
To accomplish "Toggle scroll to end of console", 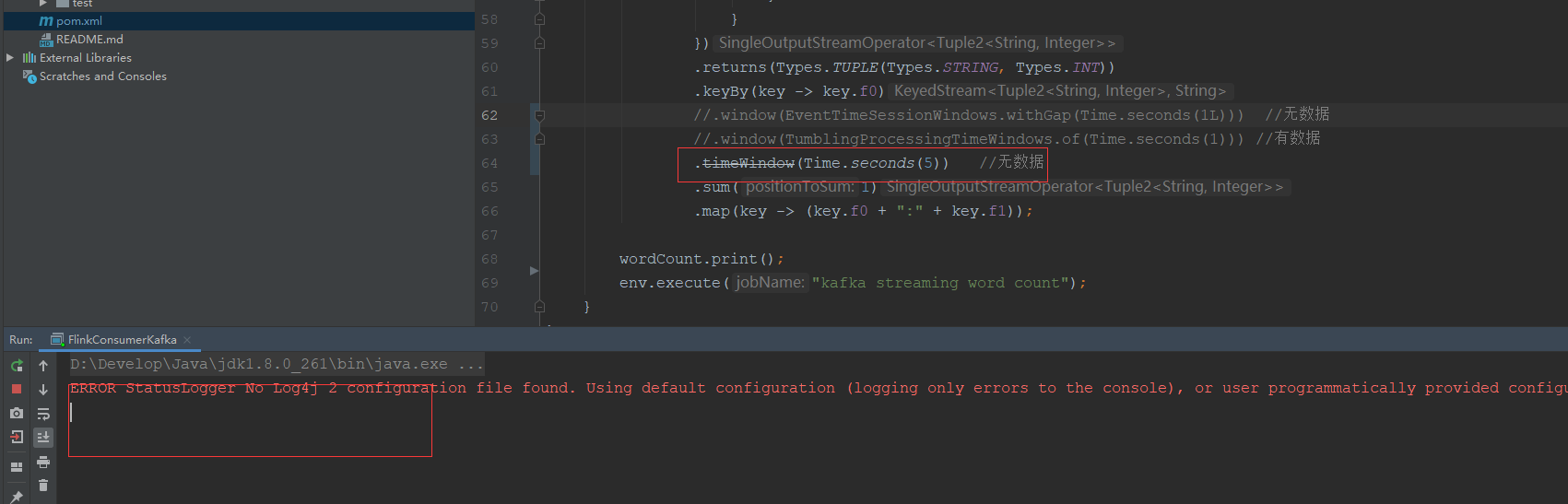I will click(x=43, y=438).
